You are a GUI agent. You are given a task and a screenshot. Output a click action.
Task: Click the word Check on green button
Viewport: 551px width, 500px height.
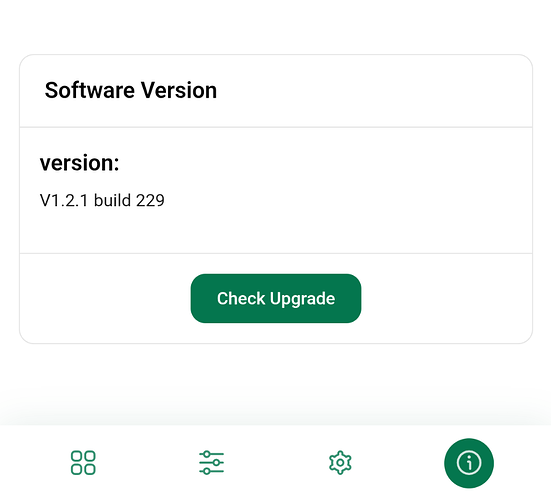tap(241, 298)
